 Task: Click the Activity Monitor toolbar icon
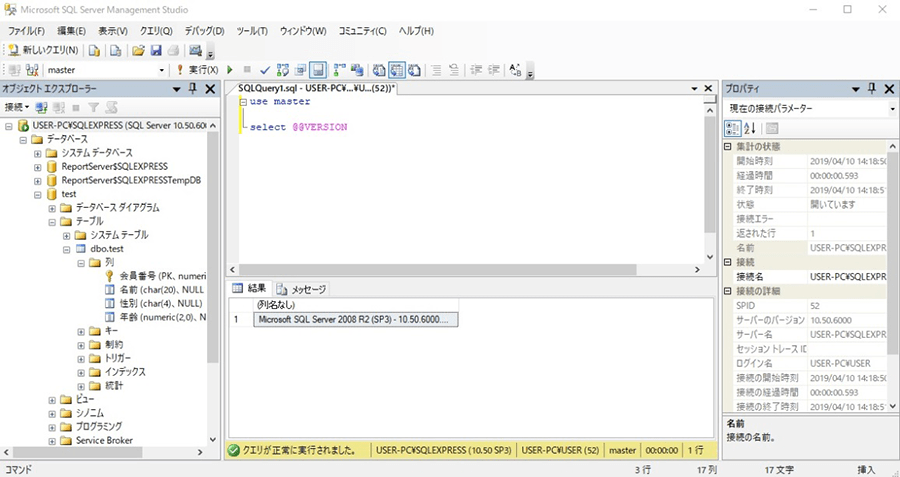[x=195, y=51]
